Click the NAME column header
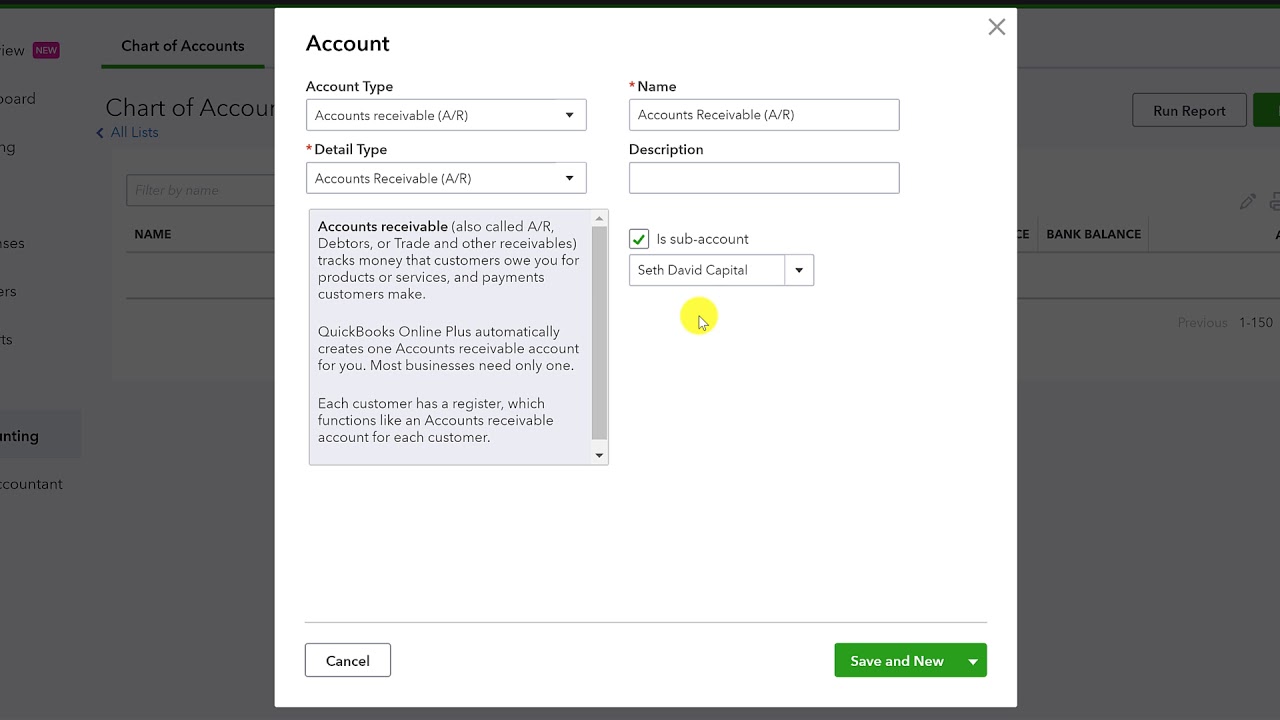This screenshot has width=1280, height=720. pos(153,234)
